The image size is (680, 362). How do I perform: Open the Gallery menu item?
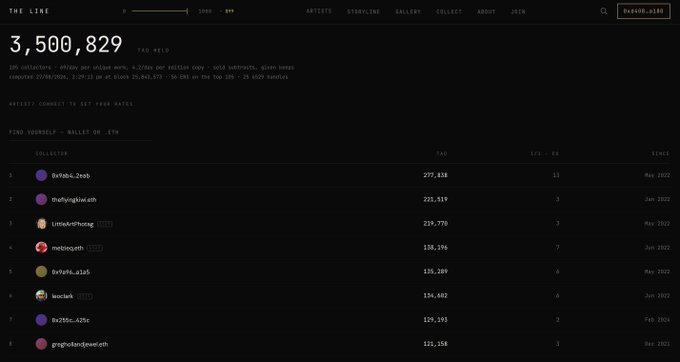click(408, 12)
